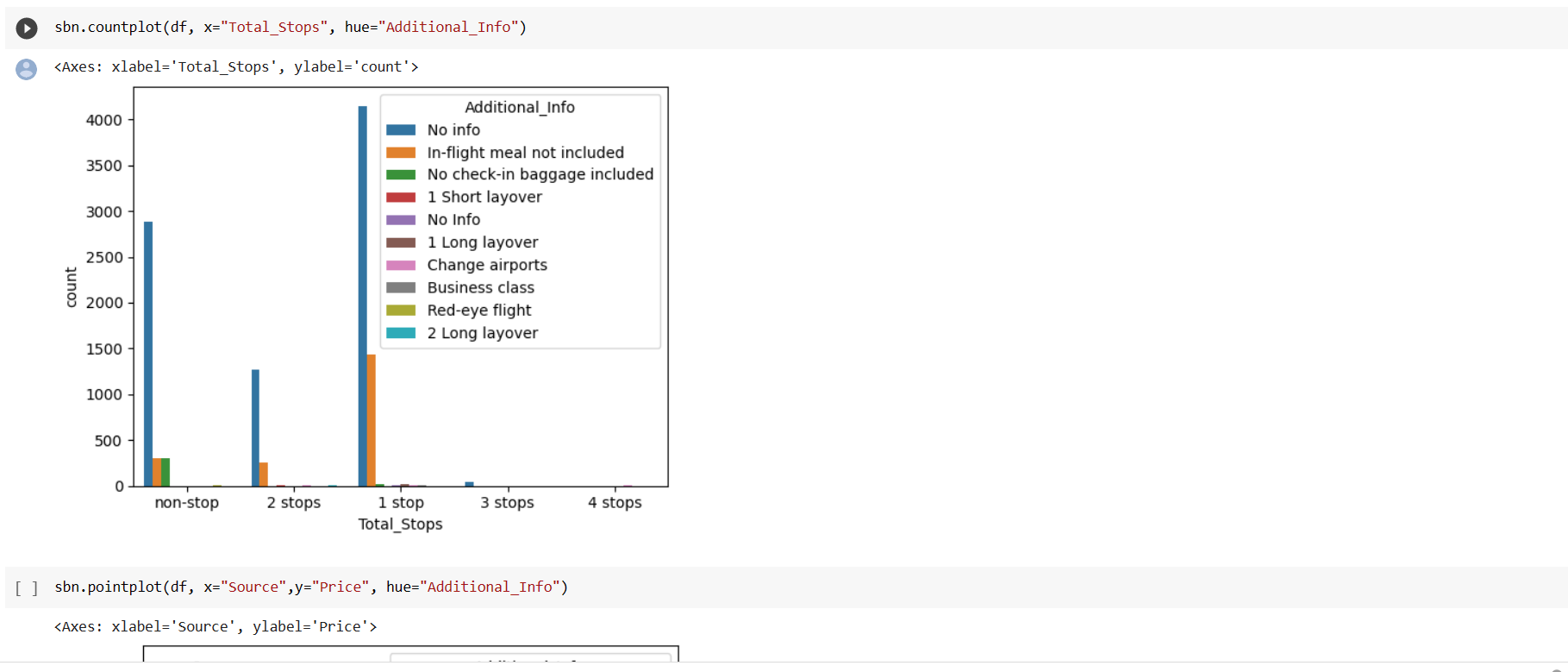
Task: Click the 2500 y-axis tick label
Action: tap(104, 257)
